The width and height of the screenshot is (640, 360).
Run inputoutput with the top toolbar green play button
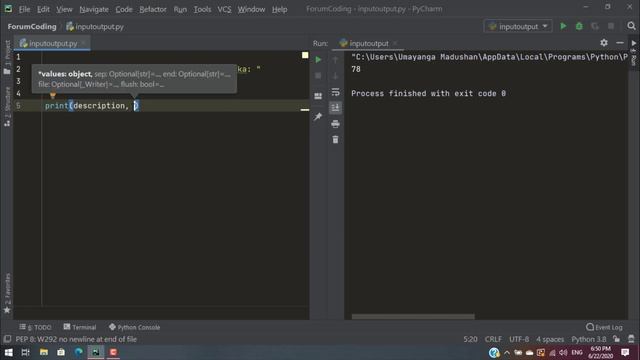tap(563, 26)
